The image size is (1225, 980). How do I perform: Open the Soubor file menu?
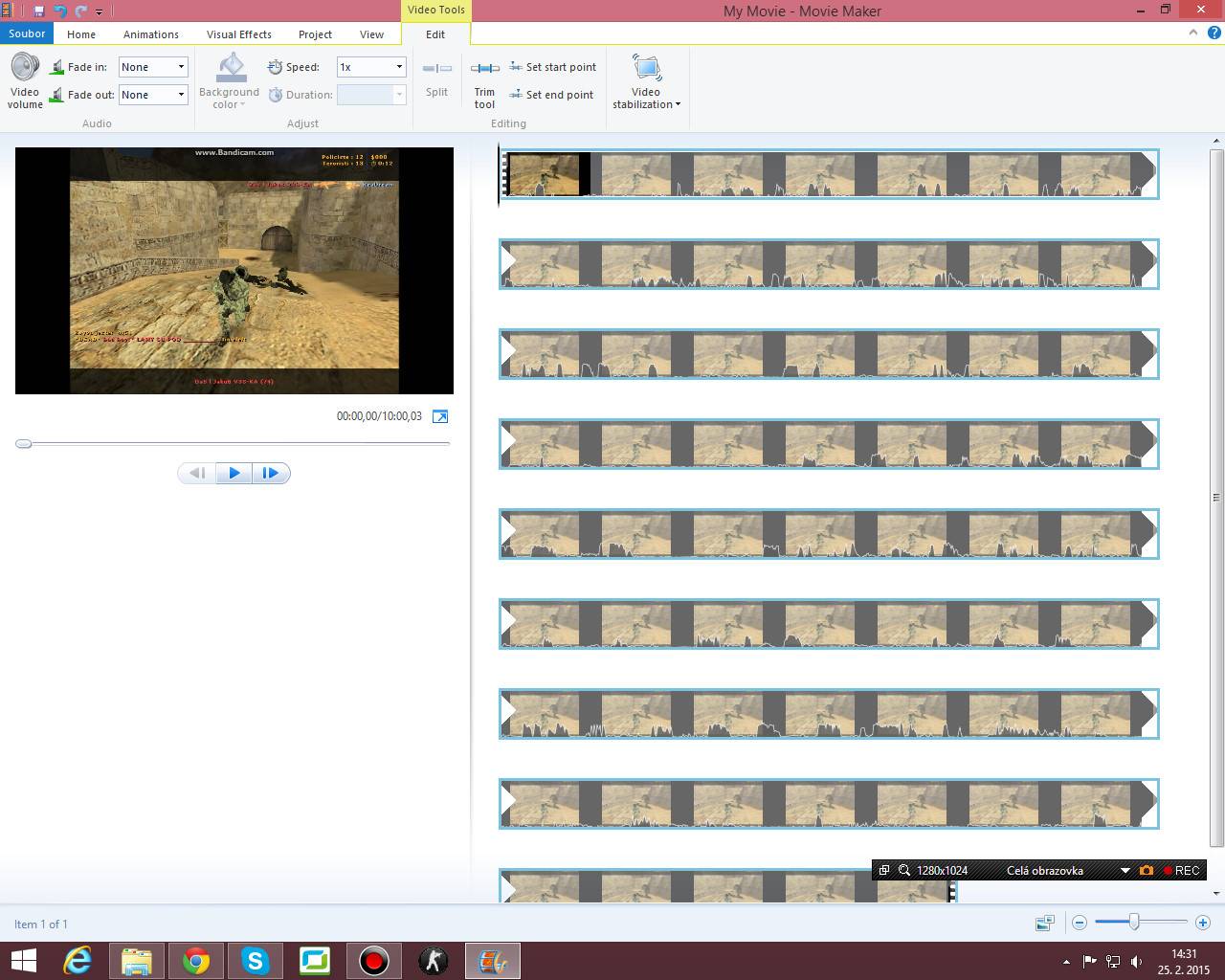(27, 33)
